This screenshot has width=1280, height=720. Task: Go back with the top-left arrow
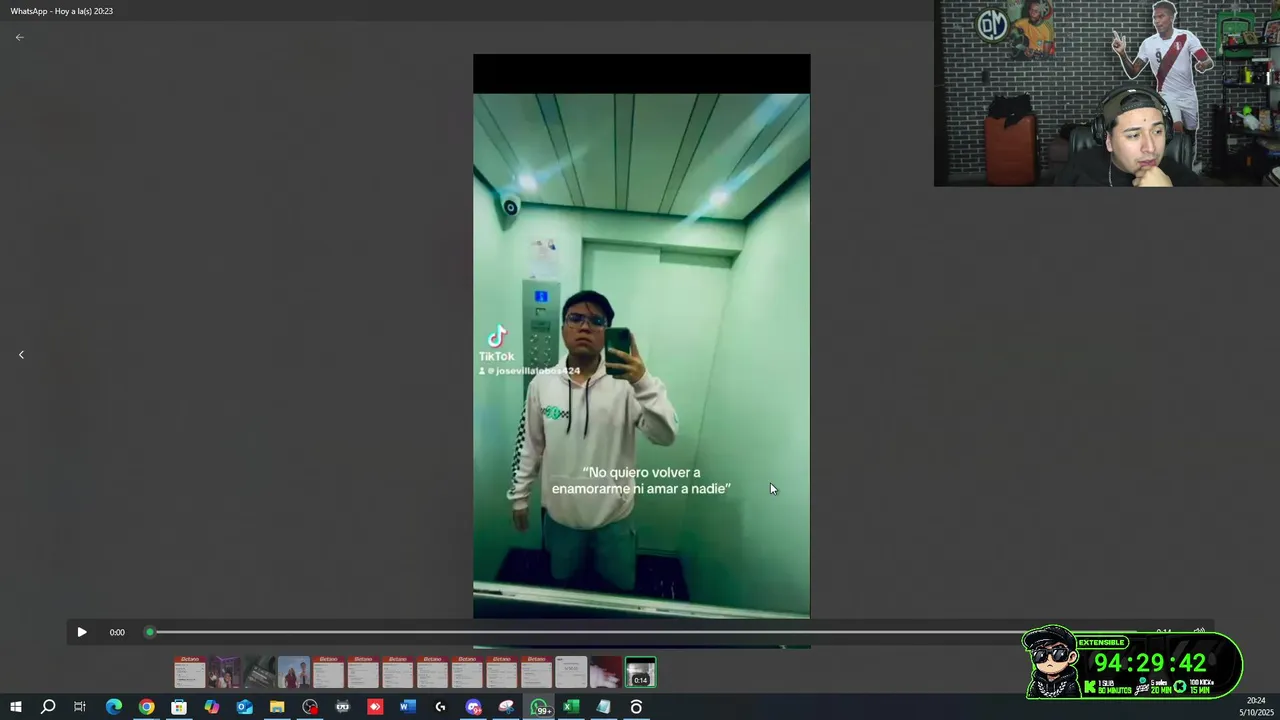coord(19,37)
